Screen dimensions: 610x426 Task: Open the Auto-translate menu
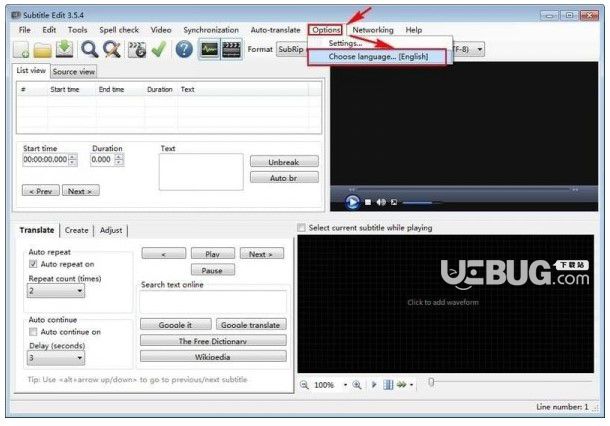click(275, 30)
